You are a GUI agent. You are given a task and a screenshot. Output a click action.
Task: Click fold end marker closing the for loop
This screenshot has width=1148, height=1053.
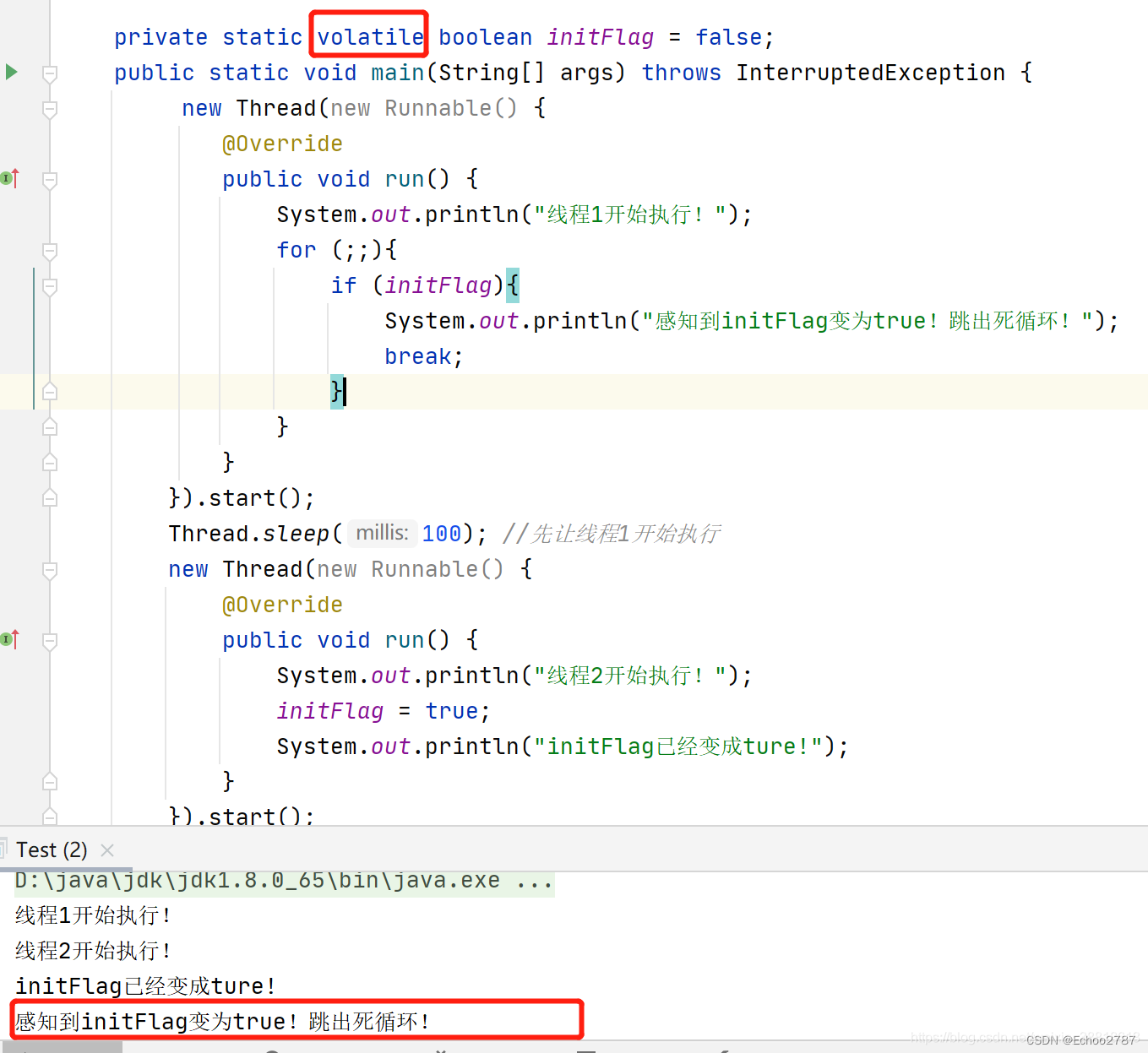point(50,426)
